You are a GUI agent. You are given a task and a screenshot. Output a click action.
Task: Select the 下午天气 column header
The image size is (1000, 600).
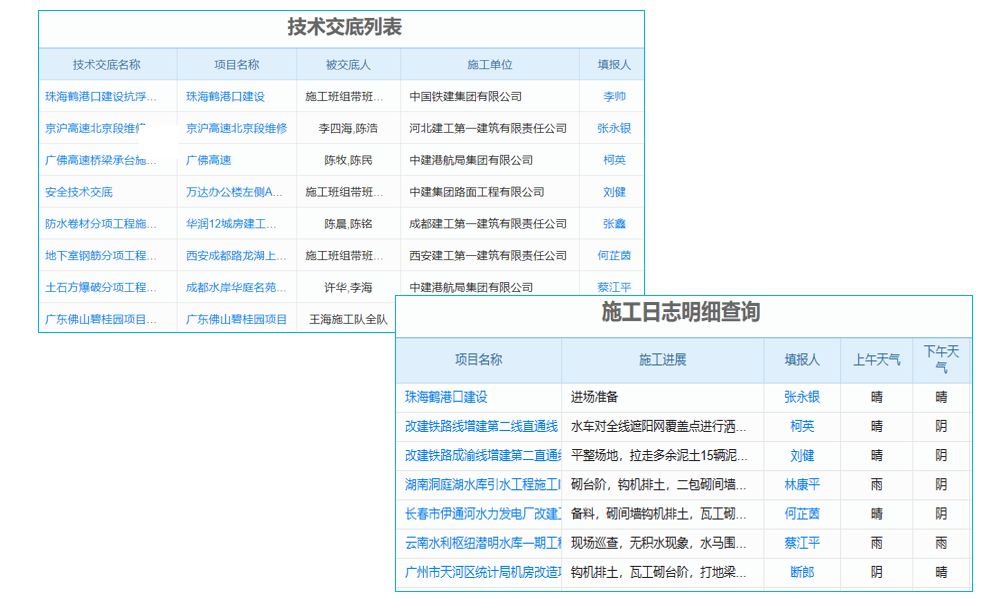pos(942,360)
